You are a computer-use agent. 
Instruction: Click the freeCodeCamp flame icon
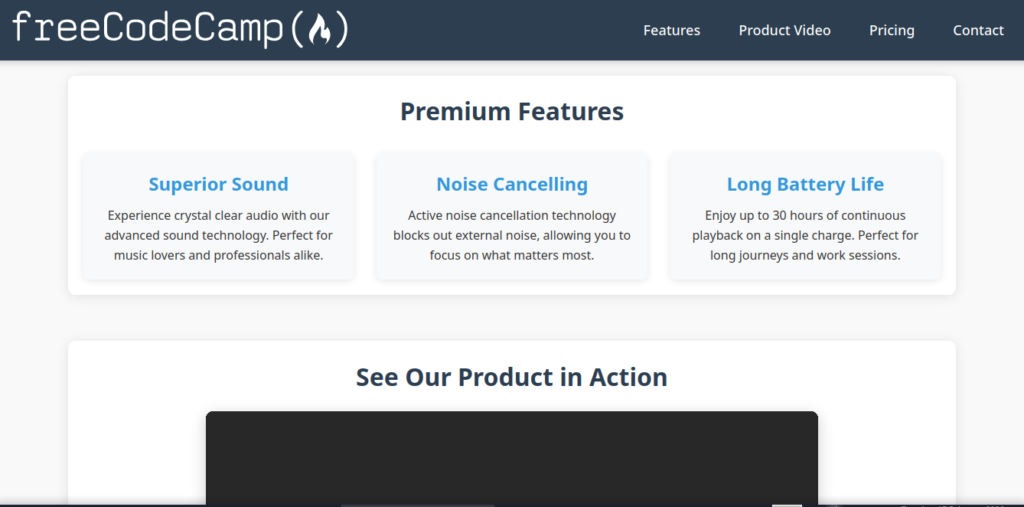pos(319,31)
